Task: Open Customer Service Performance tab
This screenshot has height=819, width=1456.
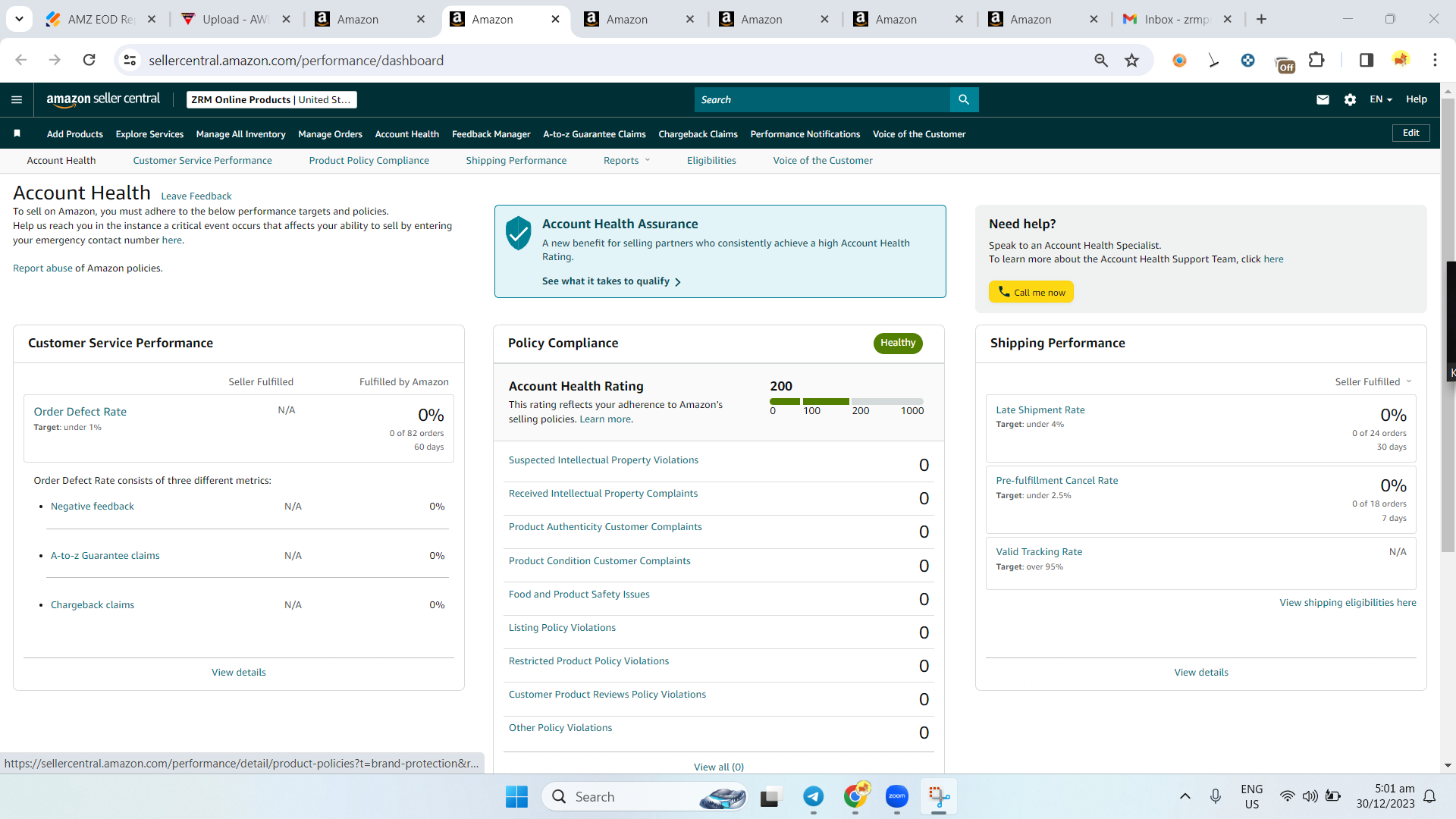Action: (x=202, y=160)
